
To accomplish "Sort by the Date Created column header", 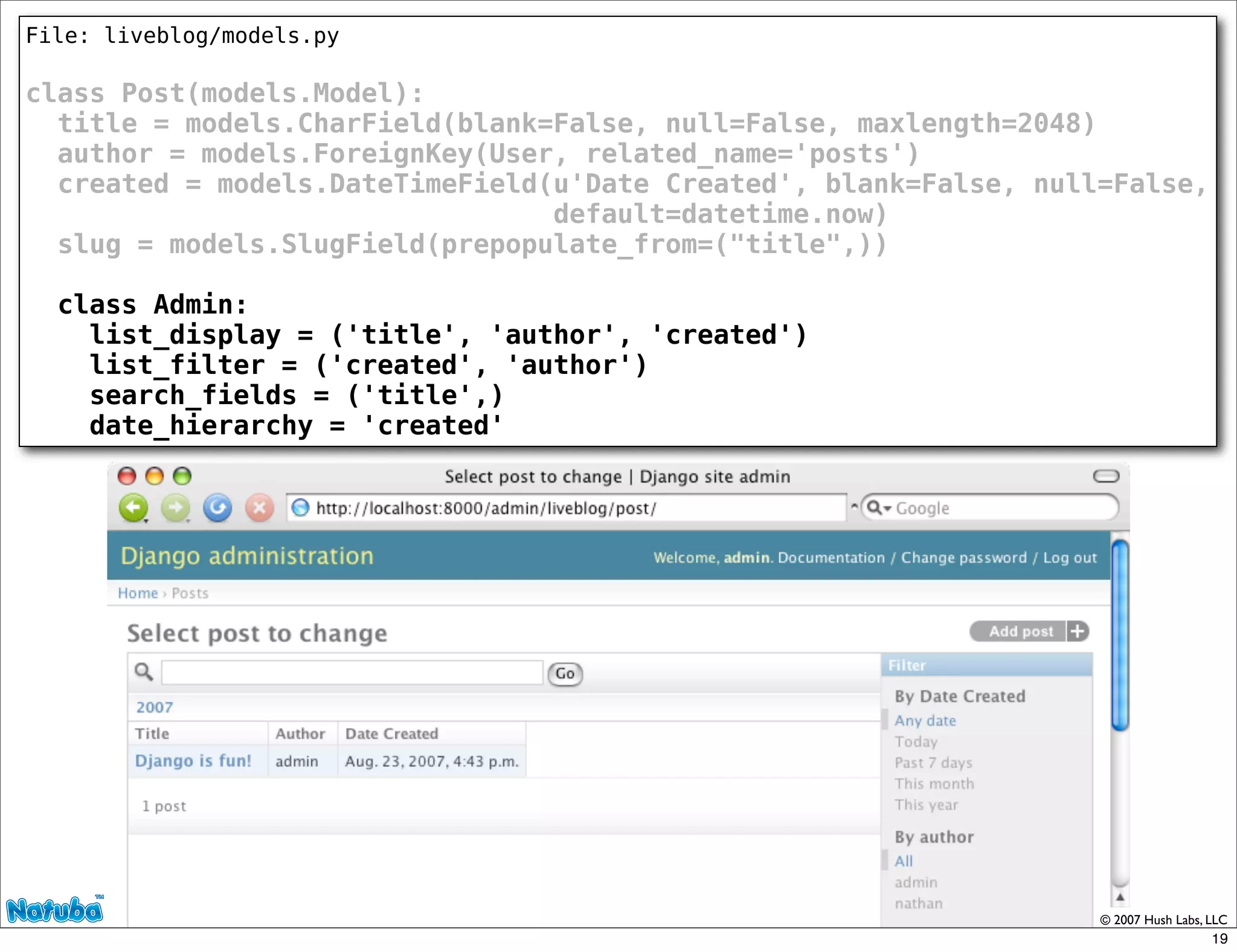I will (391, 733).
